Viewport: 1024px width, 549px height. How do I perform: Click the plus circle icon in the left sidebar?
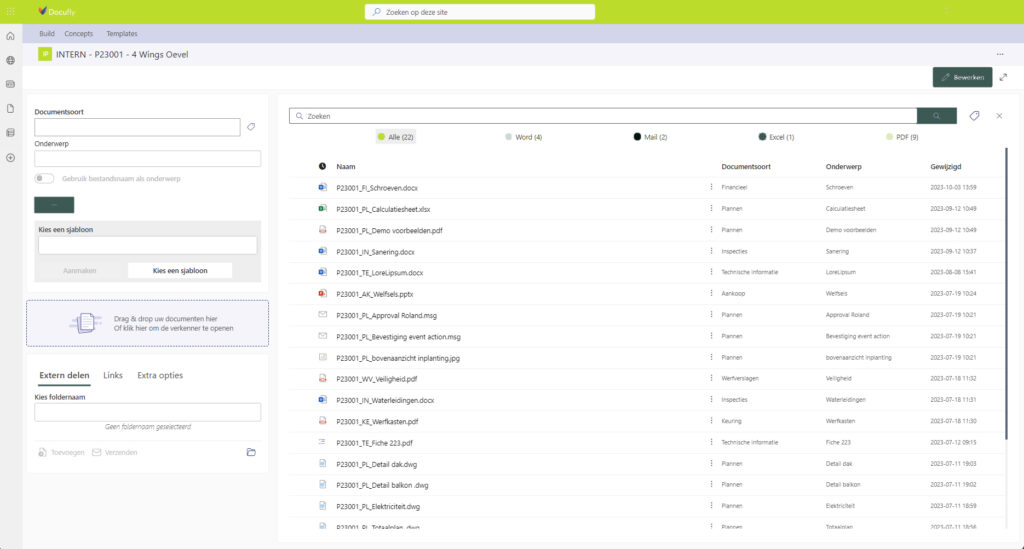10,157
